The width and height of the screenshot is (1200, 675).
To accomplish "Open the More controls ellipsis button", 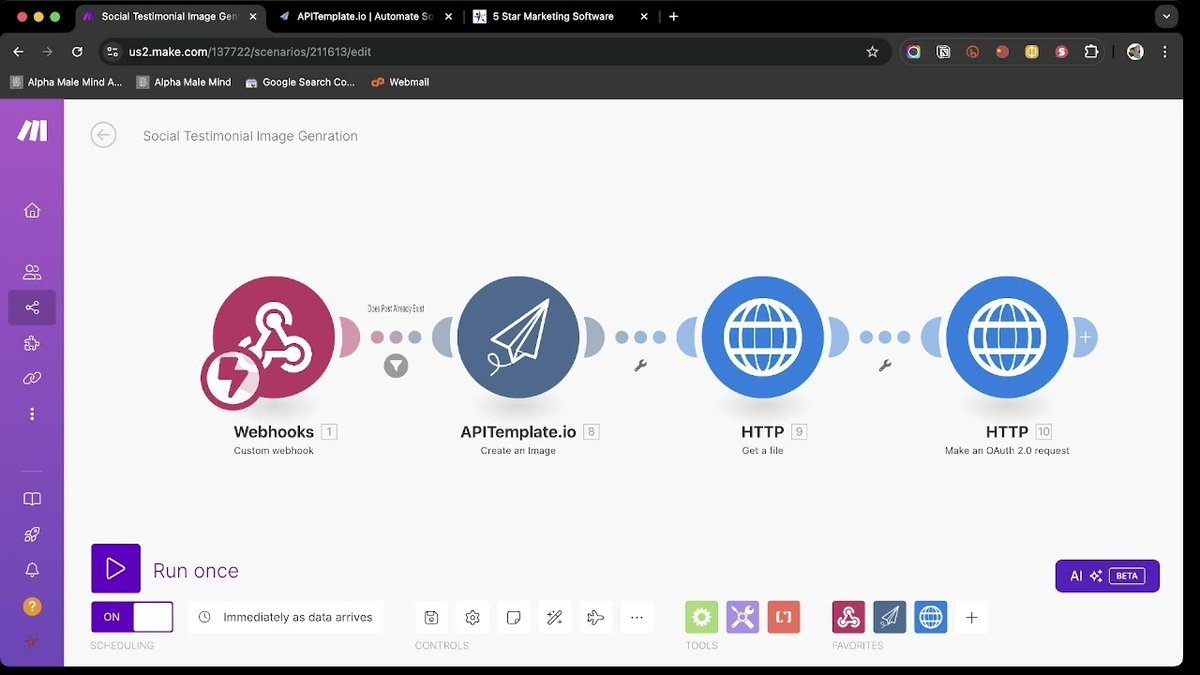I will [637, 618].
